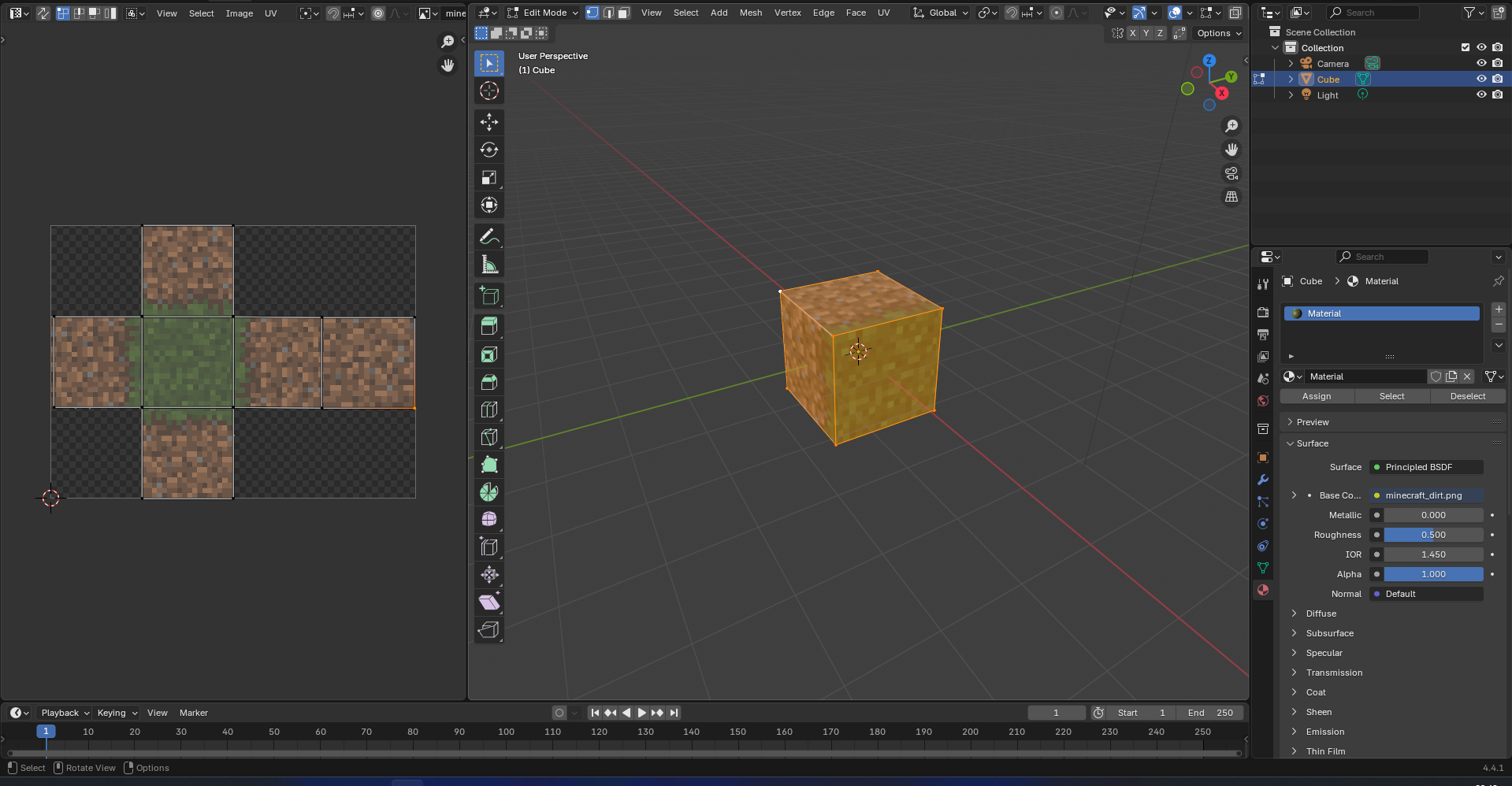
Task: Enable vertex select mode
Action: pyautogui.click(x=593, y=13)
